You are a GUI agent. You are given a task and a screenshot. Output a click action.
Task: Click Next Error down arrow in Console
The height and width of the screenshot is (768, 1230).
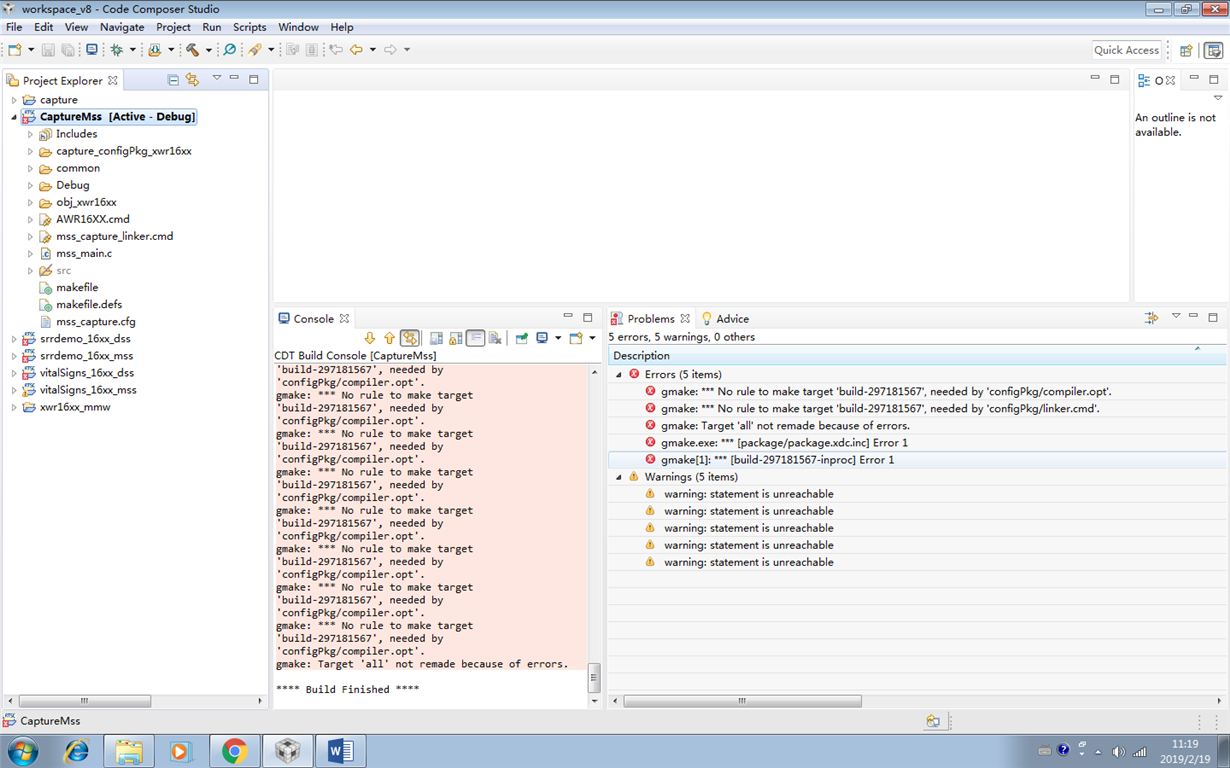tap(369, 338)
